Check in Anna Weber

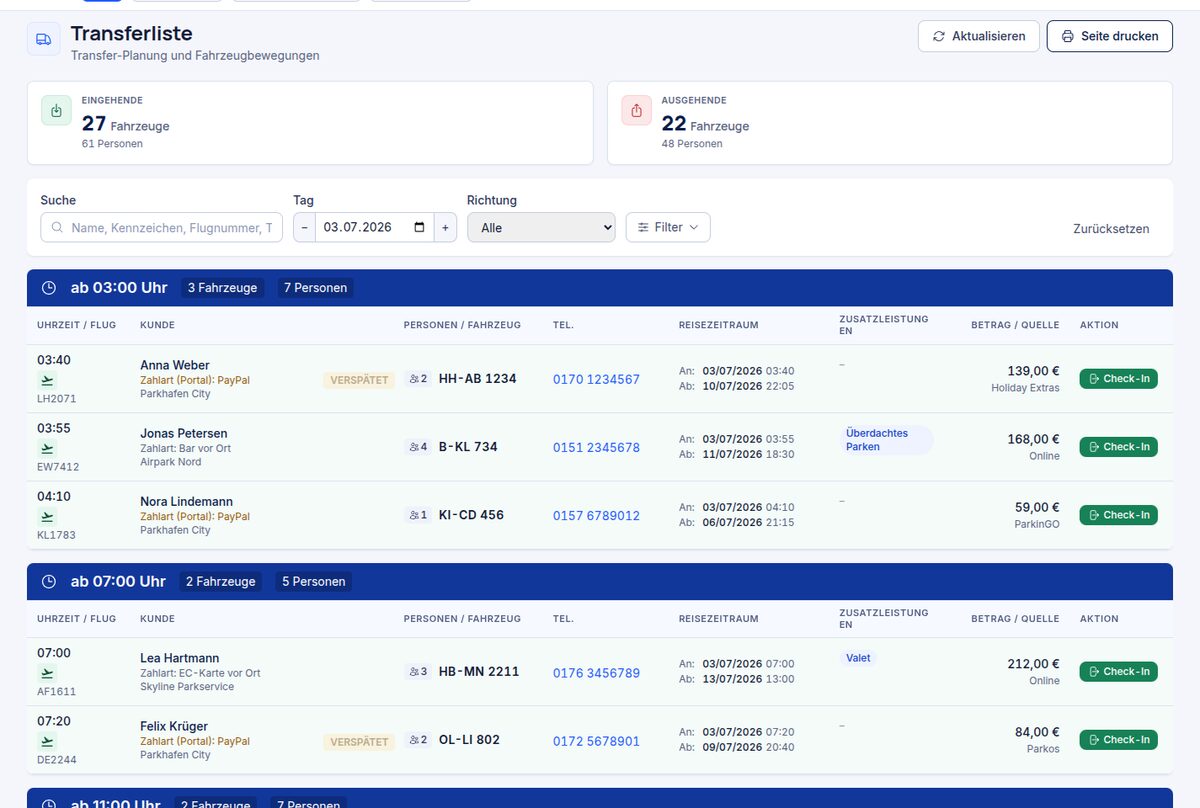[x=1118, y=379]
